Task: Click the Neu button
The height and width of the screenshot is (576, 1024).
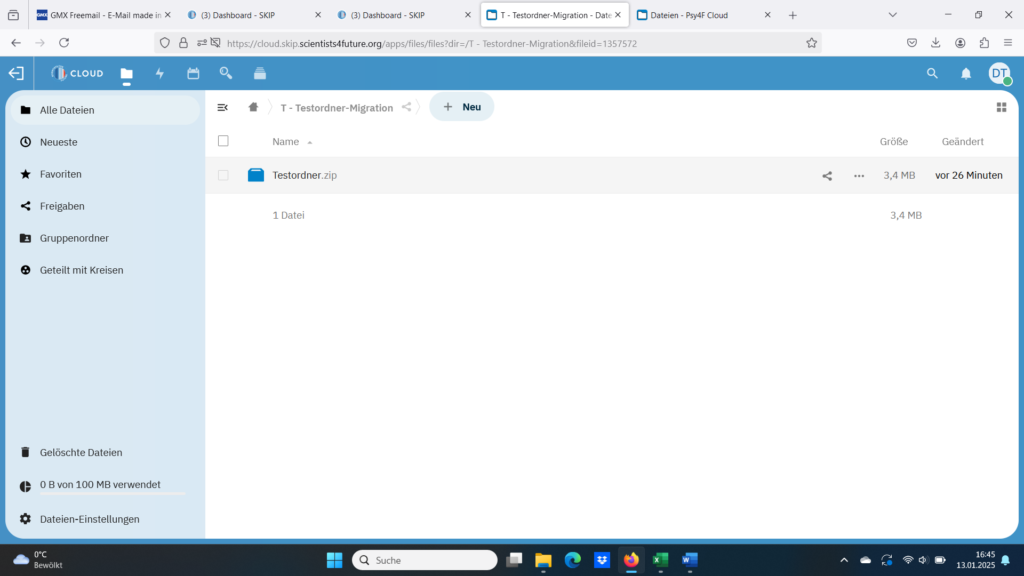Action: pyautogui.click(x=462, y=107)
